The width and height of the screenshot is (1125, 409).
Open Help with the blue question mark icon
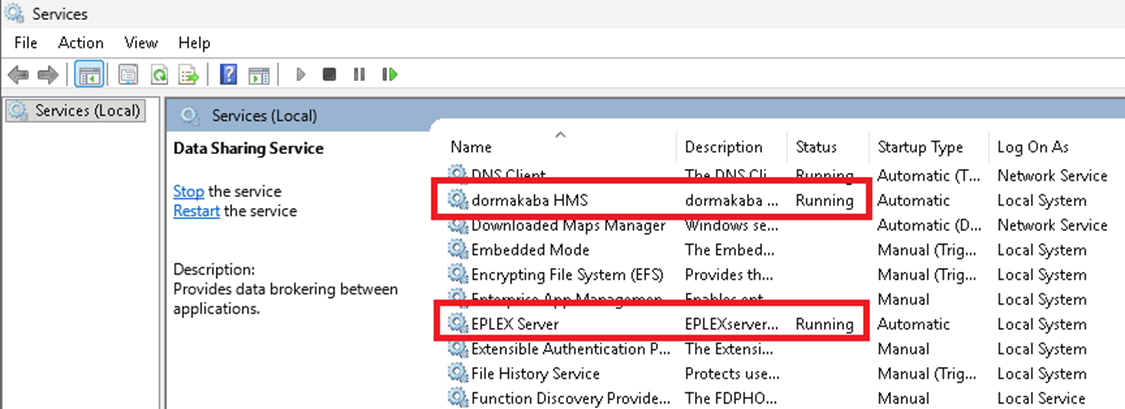pos(228,75)
